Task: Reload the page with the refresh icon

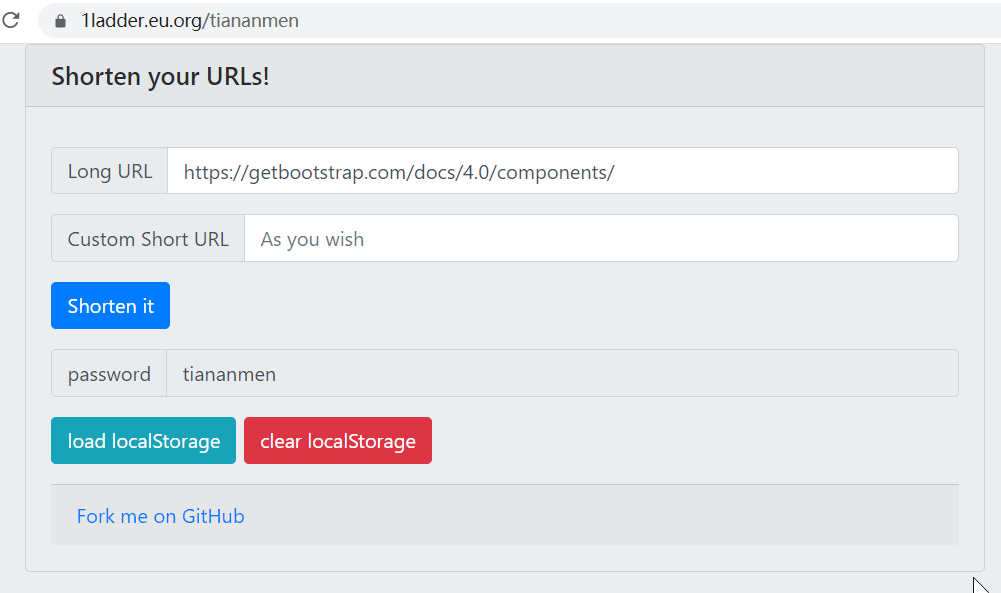Action: [x=11, y=20]
